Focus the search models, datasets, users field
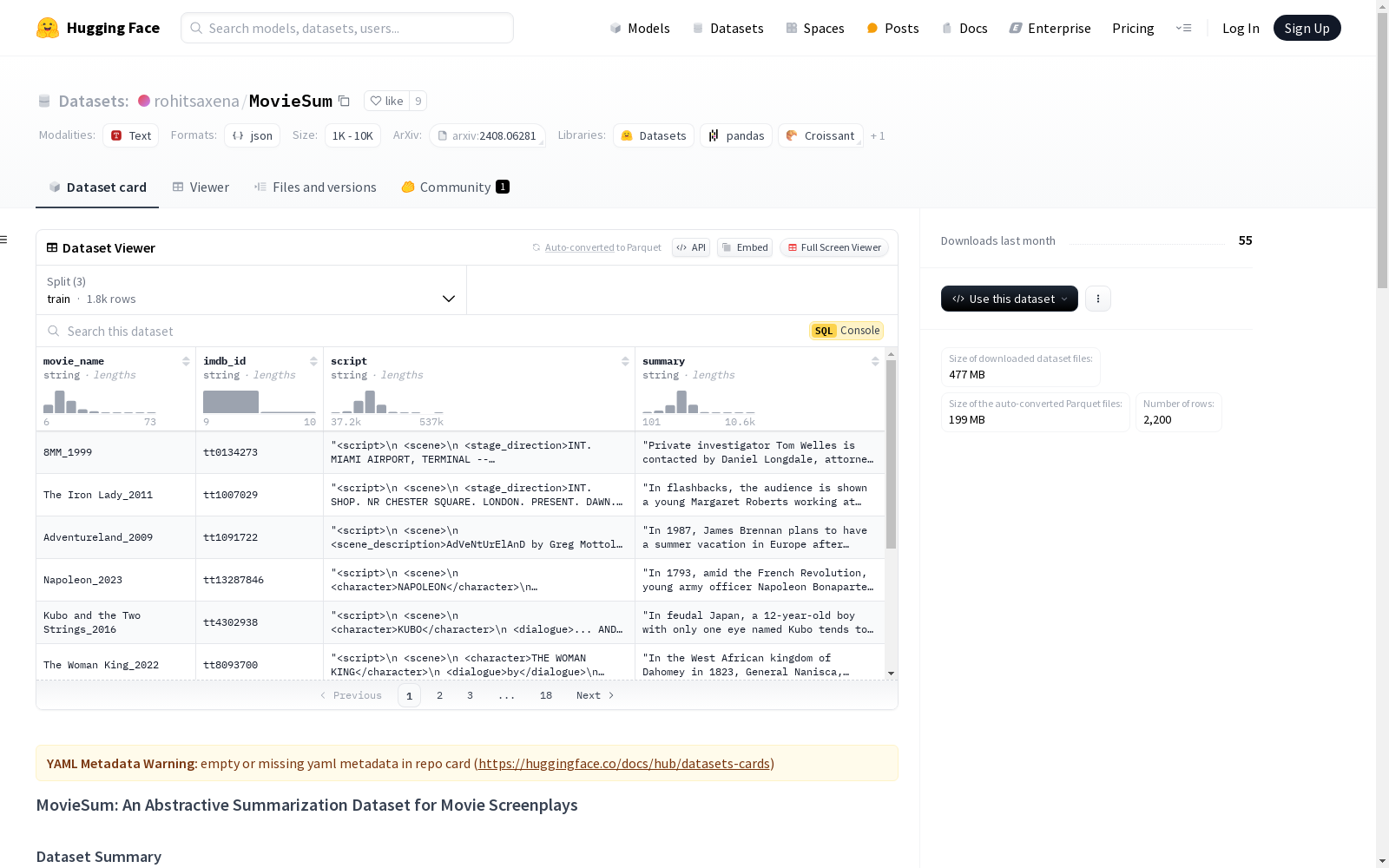This screenshot has height=868, width=1389. pos(347,28)
